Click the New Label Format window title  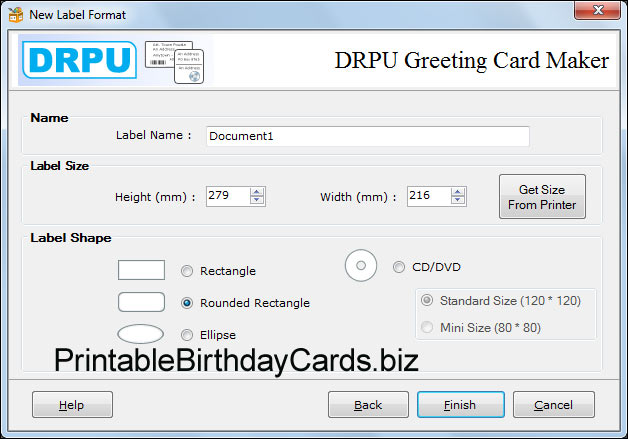click(x=78, y=15)
